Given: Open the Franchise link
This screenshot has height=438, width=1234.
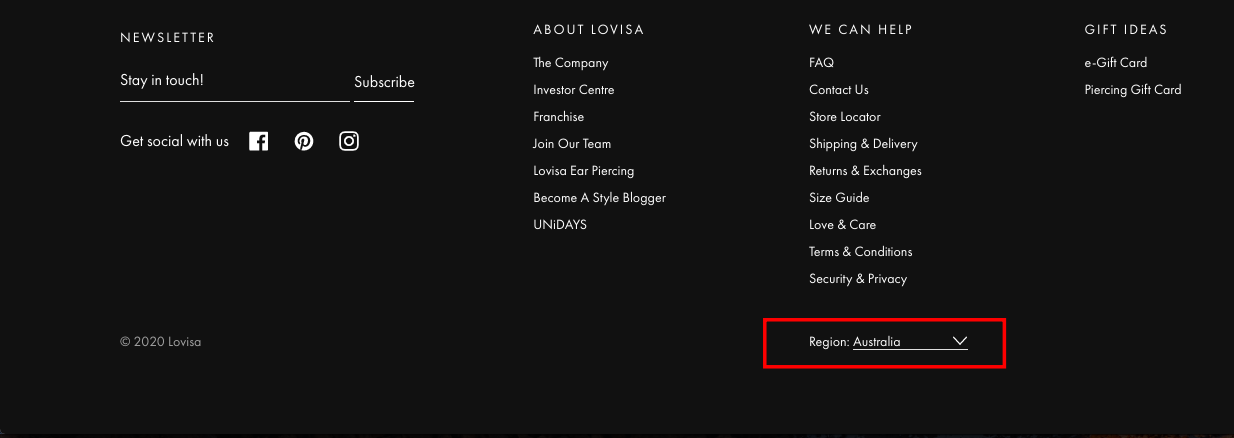Looking at the screenshot, I should [x=558, y=117].
